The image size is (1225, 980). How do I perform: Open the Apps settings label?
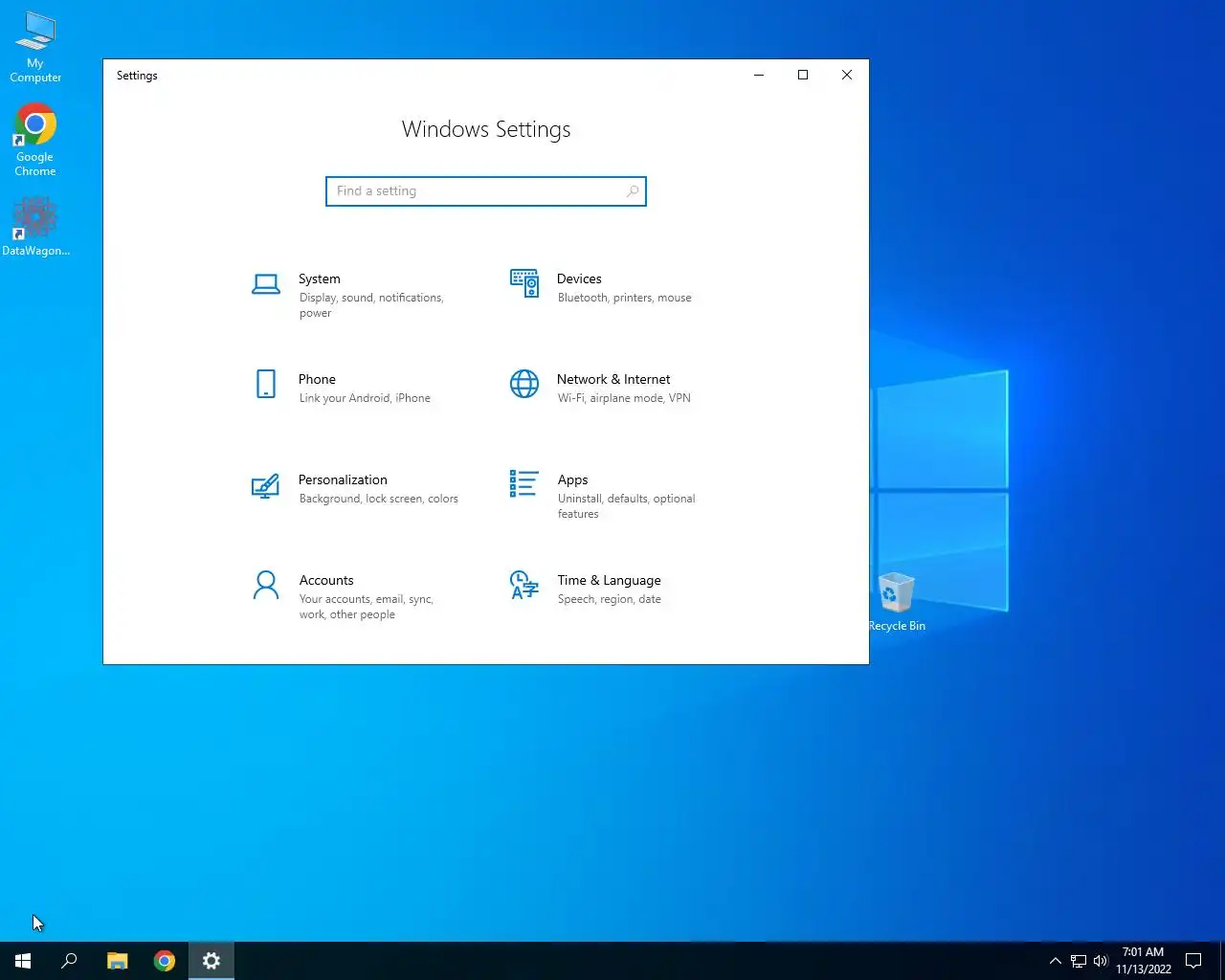pos(572,479)
